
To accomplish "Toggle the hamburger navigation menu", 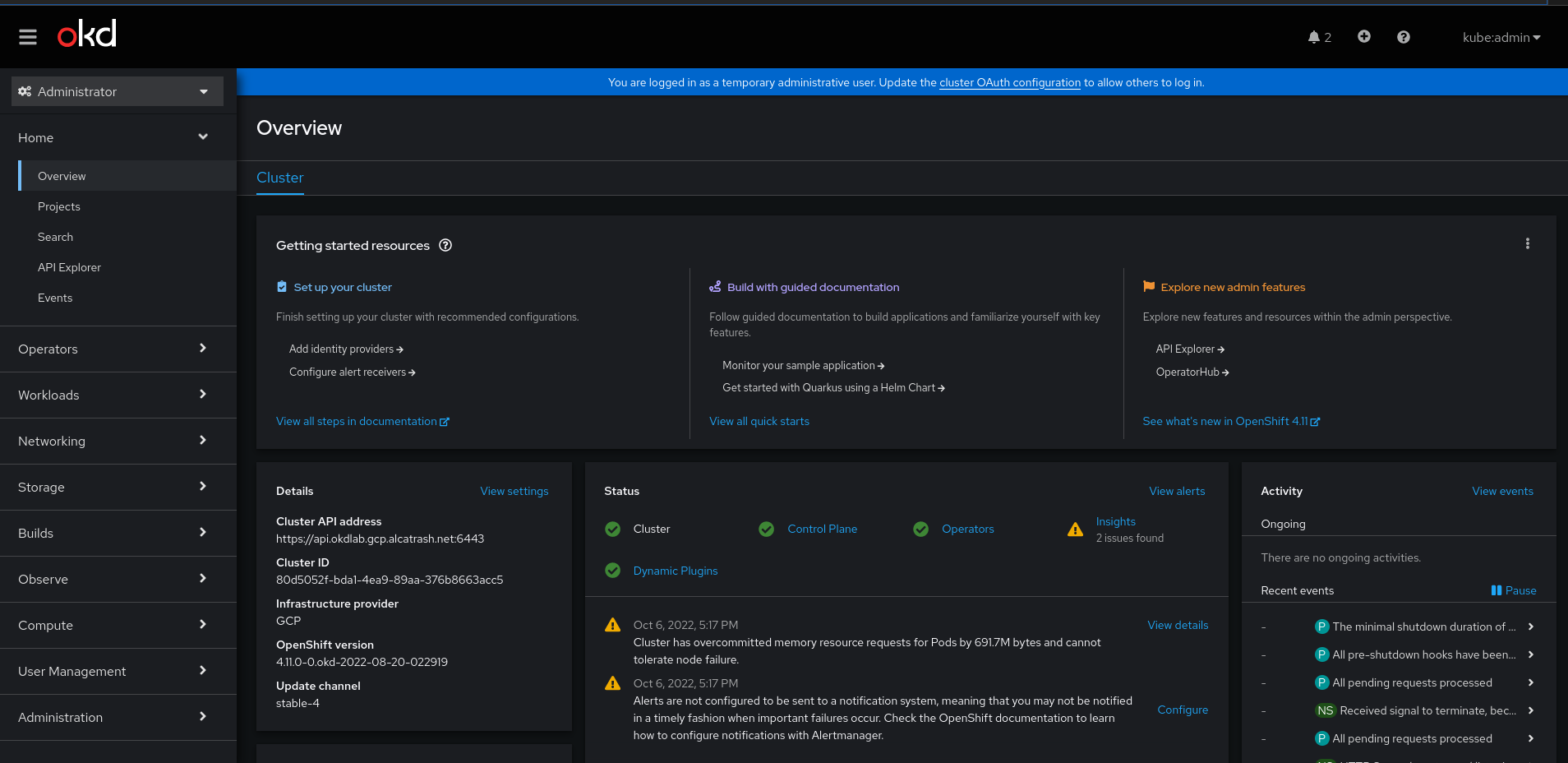I will click(x=27, y=36).
